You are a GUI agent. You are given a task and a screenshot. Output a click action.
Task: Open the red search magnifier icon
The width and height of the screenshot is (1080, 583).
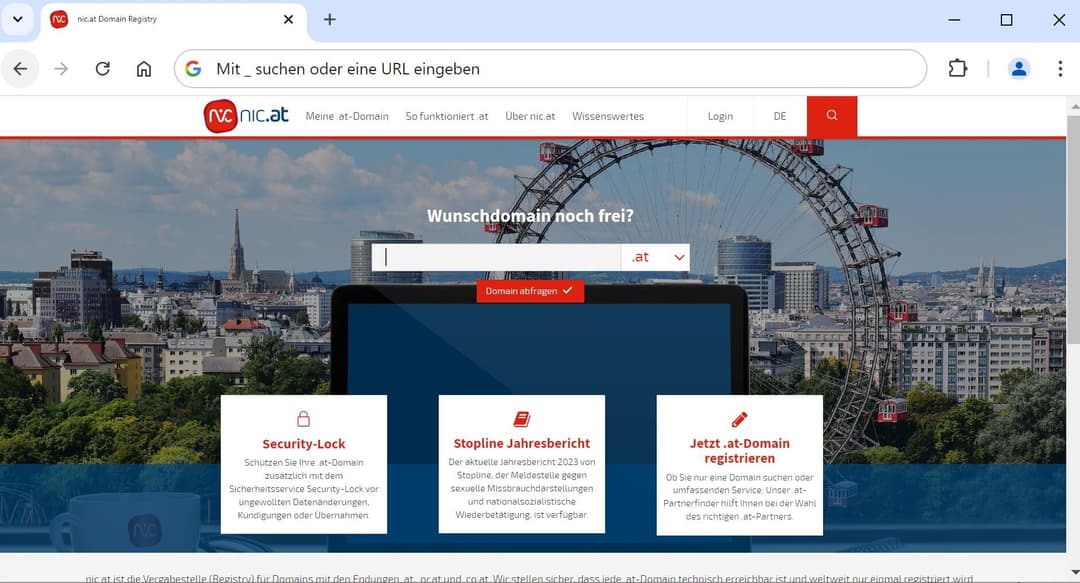(831, 116)
